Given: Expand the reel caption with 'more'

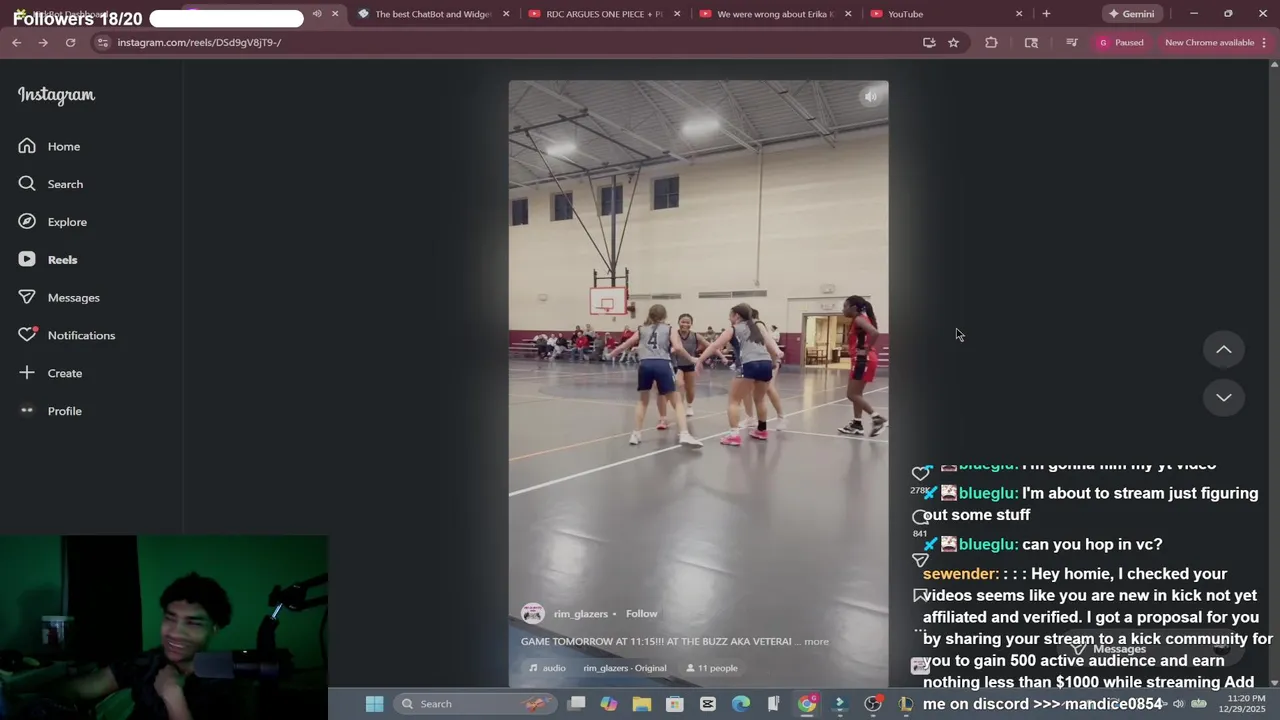Looking at the screenshot, I should tap(816, 642).
